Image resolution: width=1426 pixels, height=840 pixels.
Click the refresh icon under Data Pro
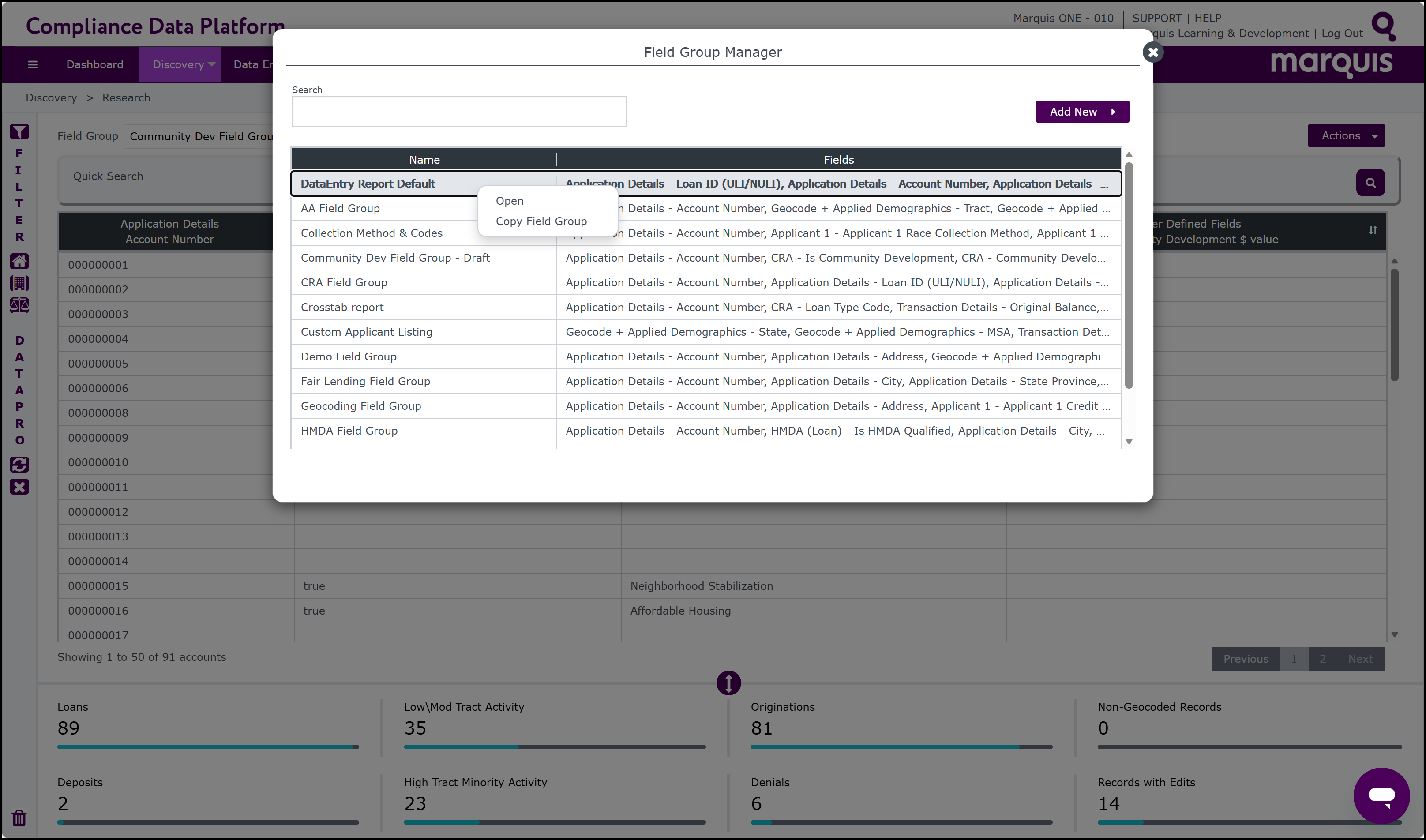tap(19, 465)
